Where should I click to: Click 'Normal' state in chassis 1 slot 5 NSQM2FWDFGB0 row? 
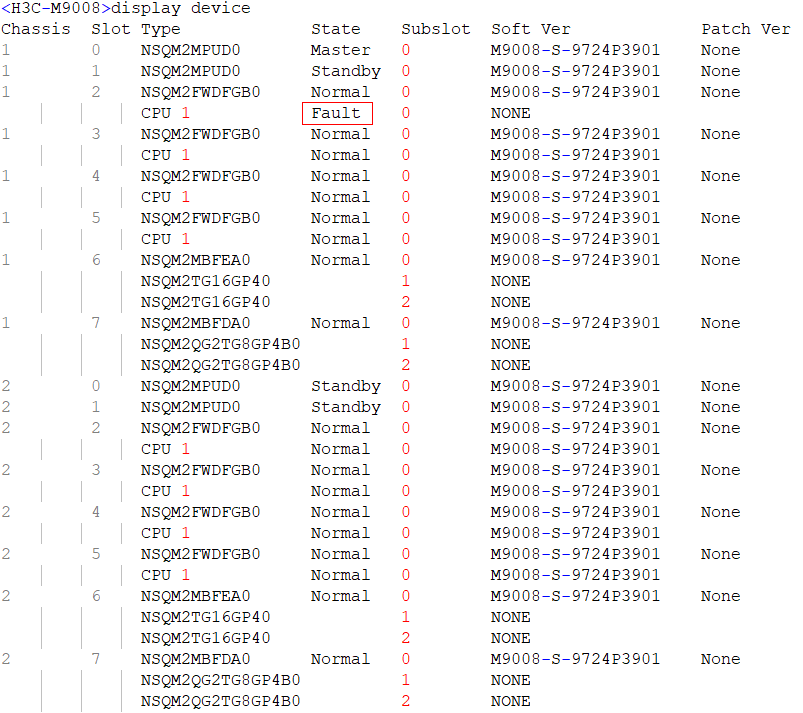(341, 218)
